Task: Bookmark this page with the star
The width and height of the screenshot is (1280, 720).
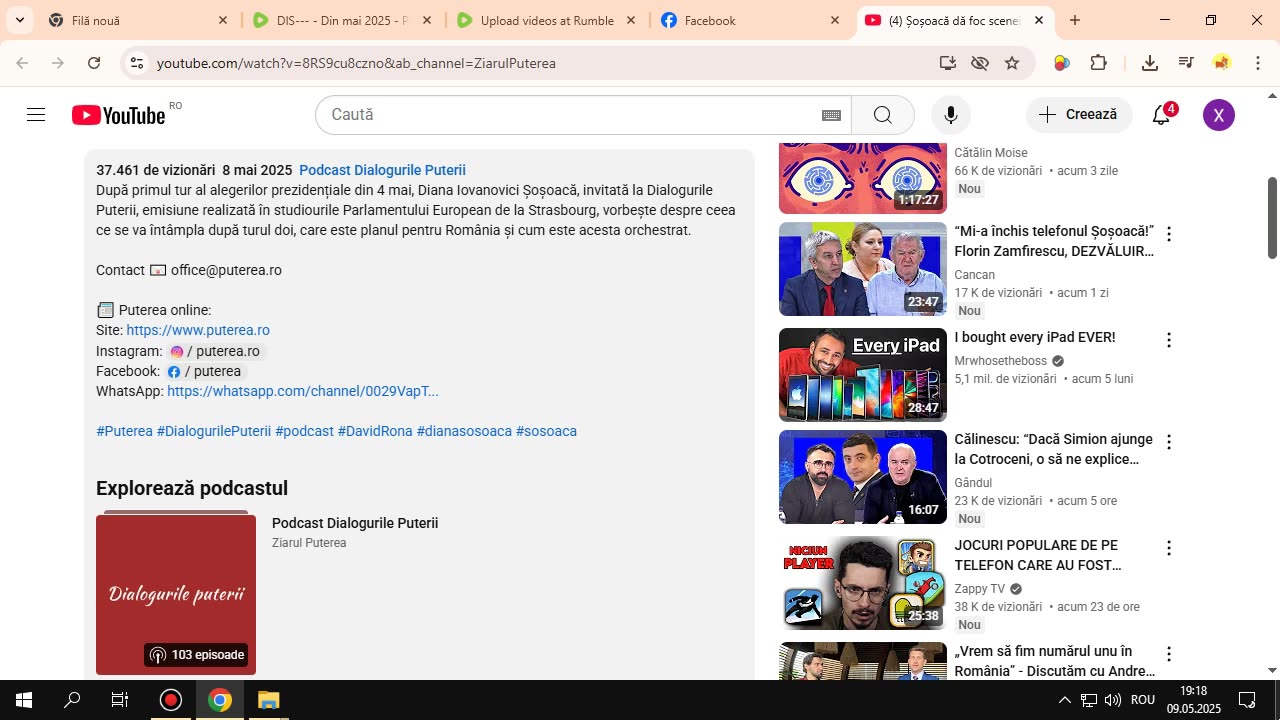Action: coord(1012,63)
